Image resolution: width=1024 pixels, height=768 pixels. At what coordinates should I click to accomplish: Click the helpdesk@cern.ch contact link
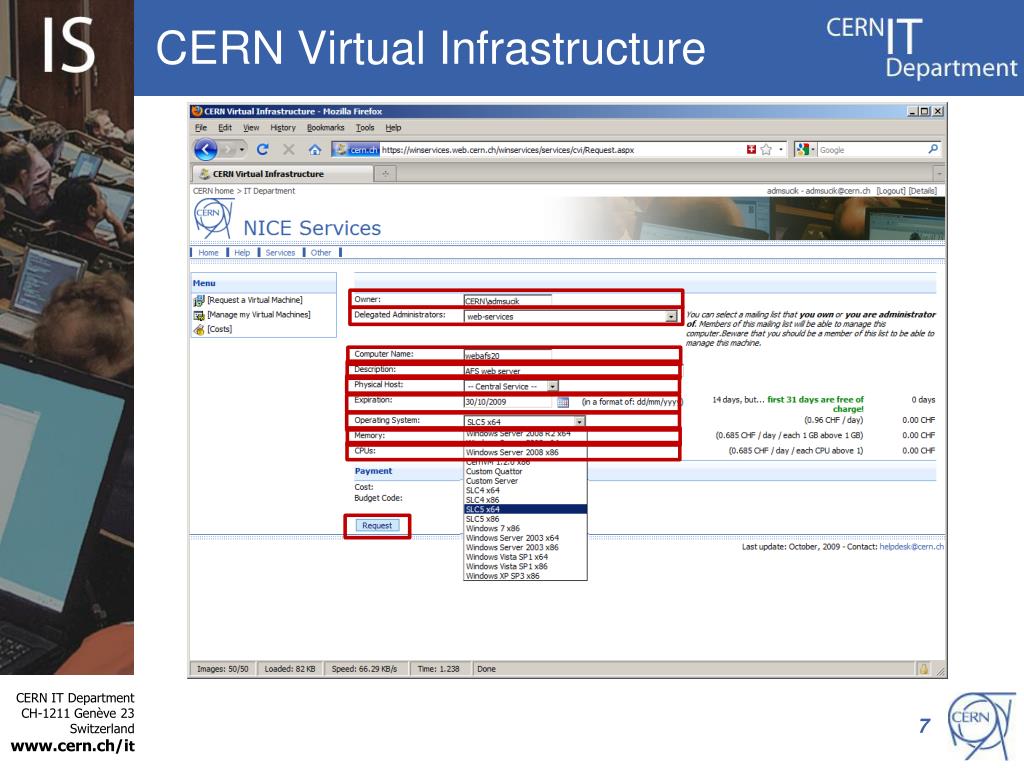click(912, 547)
